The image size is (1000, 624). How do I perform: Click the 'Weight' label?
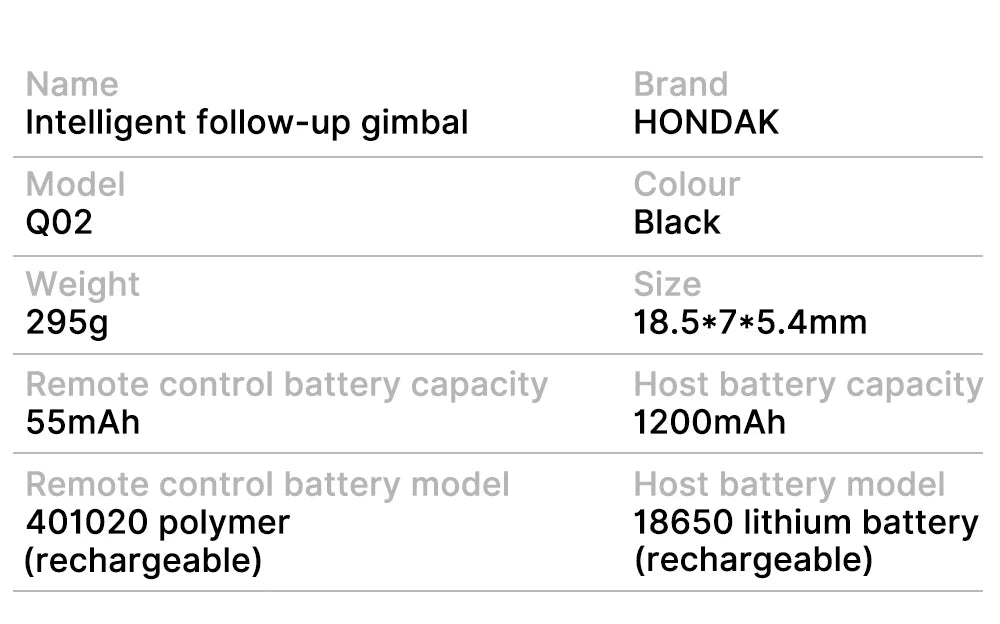(82, 284)
